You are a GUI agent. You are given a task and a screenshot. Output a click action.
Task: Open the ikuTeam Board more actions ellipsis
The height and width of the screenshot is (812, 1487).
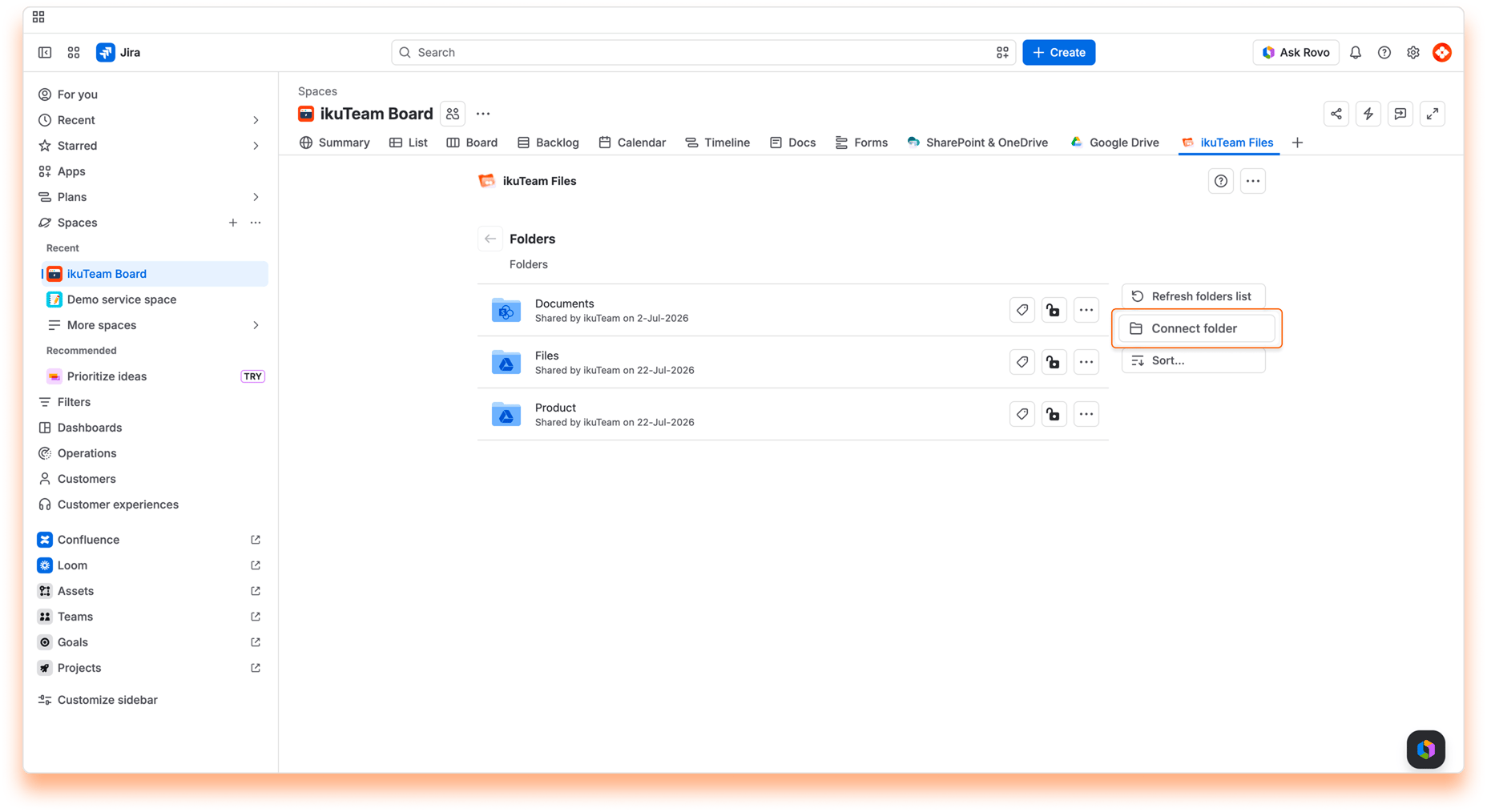pos(483,114)
